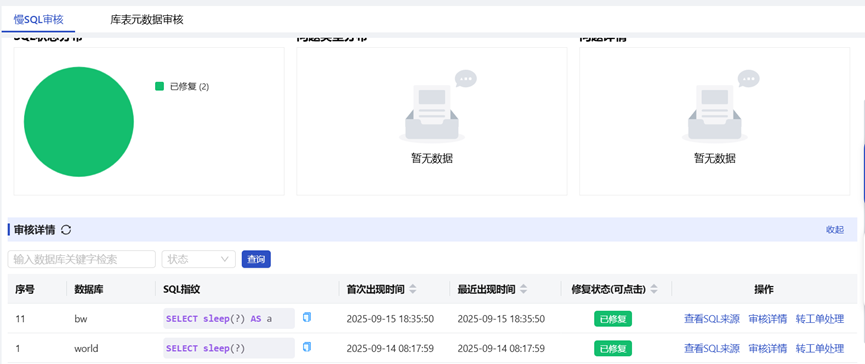Click the 查询 button
The width and height of the screenshot is (865, 364).
click(256, 259)
